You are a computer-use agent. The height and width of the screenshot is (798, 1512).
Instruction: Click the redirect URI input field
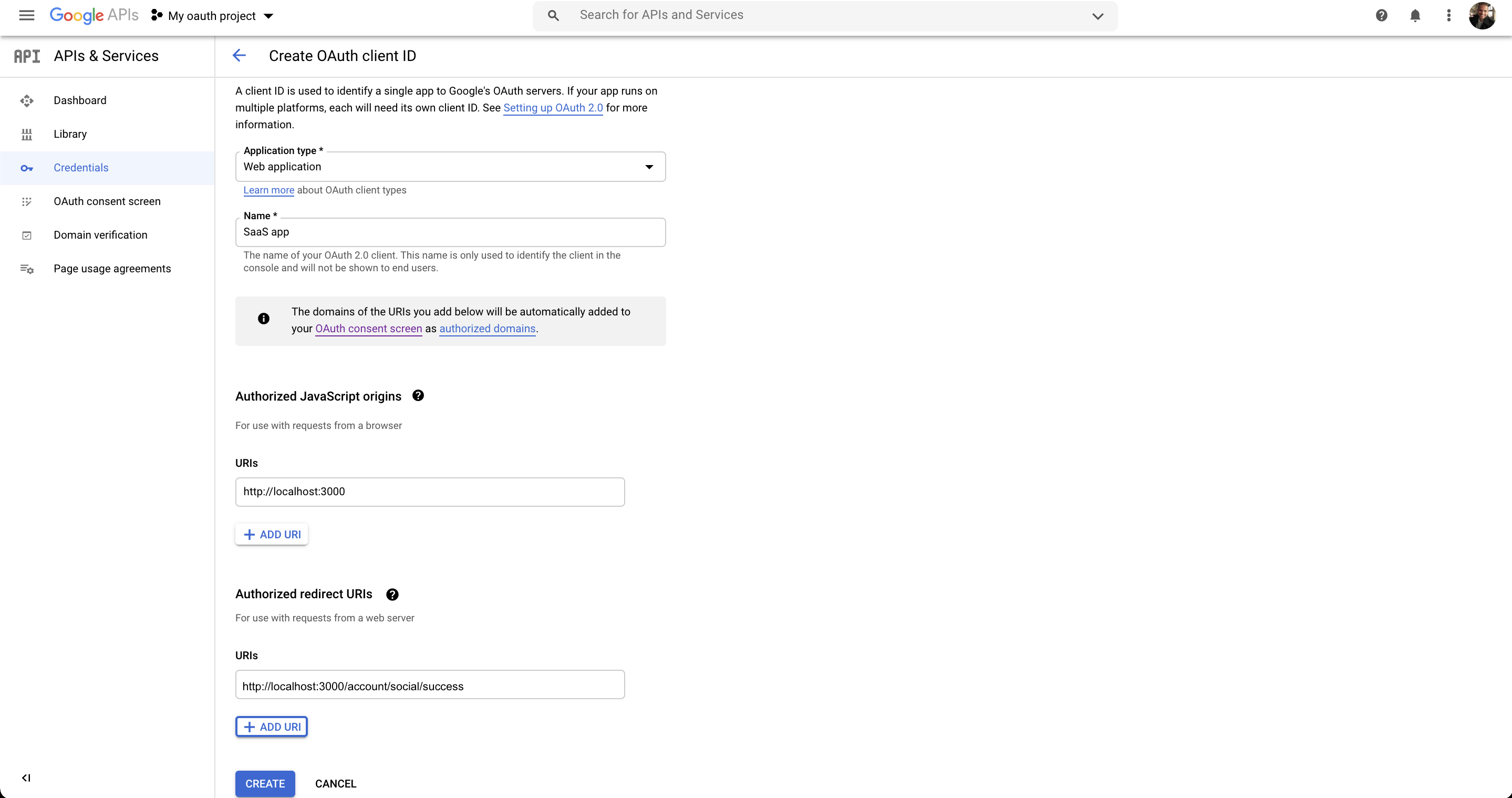[x=430, y=686]
